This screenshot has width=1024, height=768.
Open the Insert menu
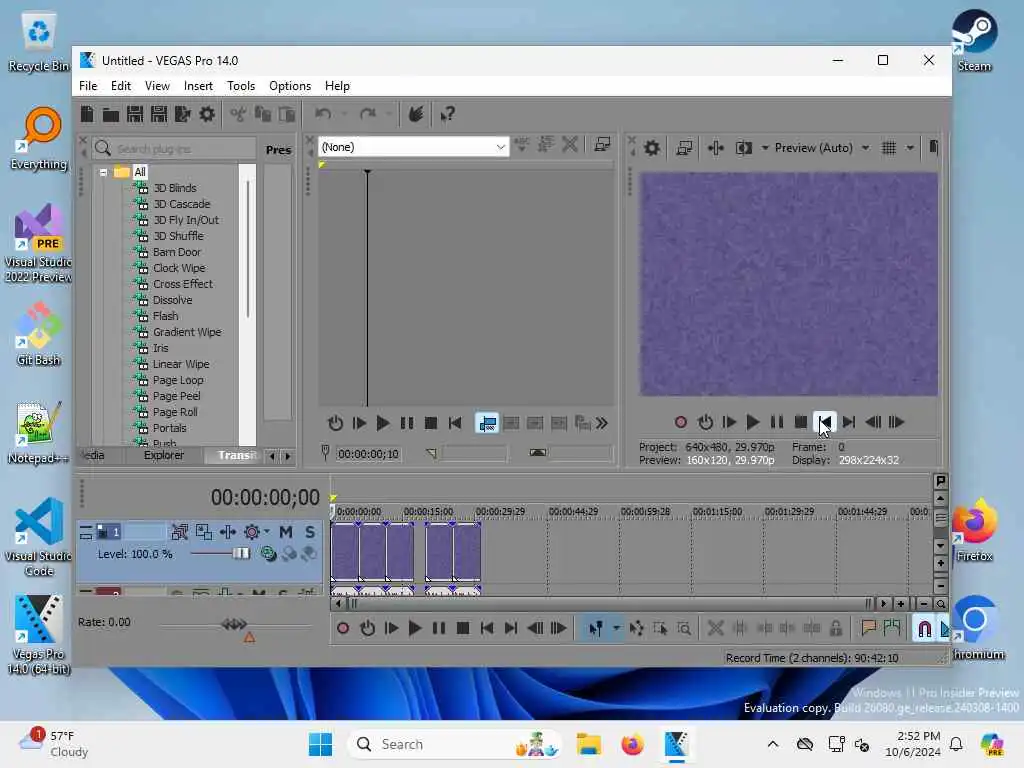198,86
